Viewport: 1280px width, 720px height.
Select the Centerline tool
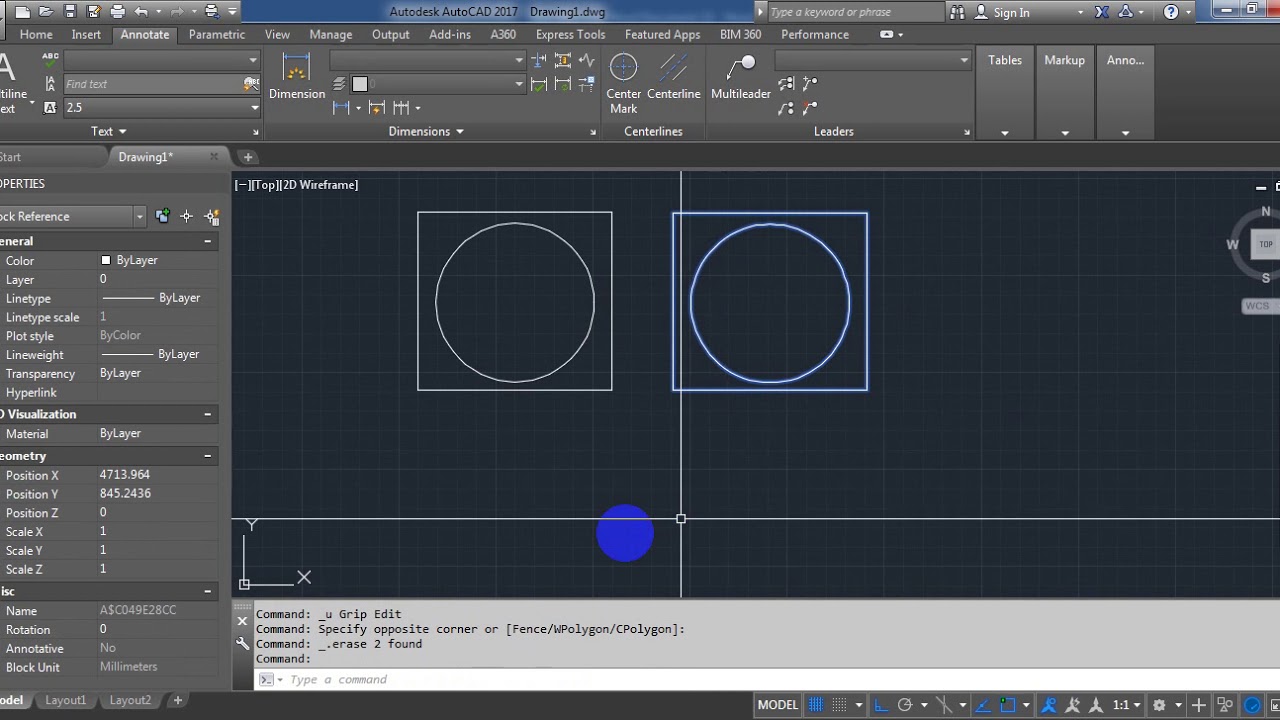tap(673, 77)
